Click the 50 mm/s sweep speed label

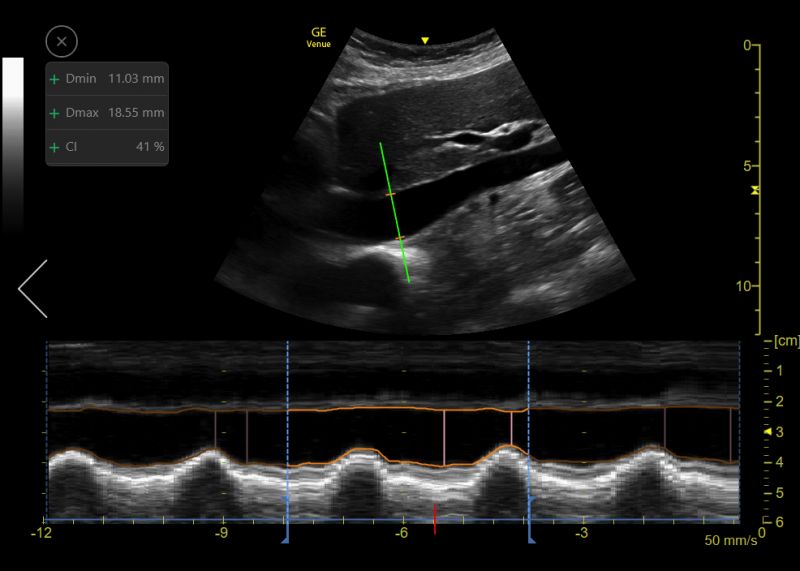731,540
